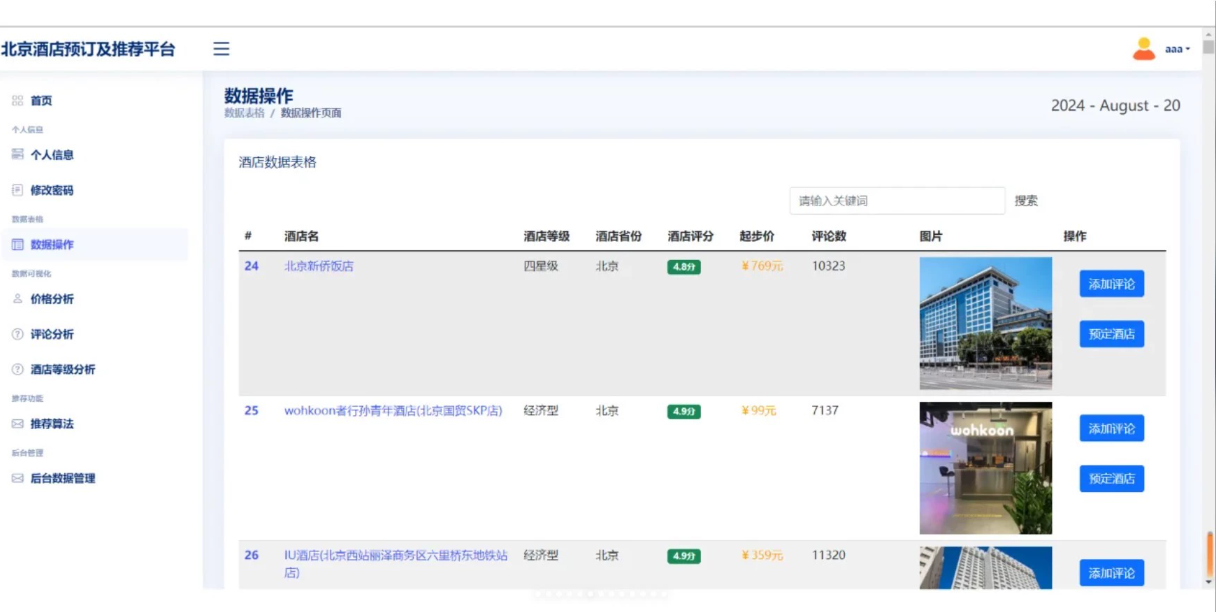This screenshot has height=612, width=1216.
Task: Click row number 26
Action: pos(251,555)
